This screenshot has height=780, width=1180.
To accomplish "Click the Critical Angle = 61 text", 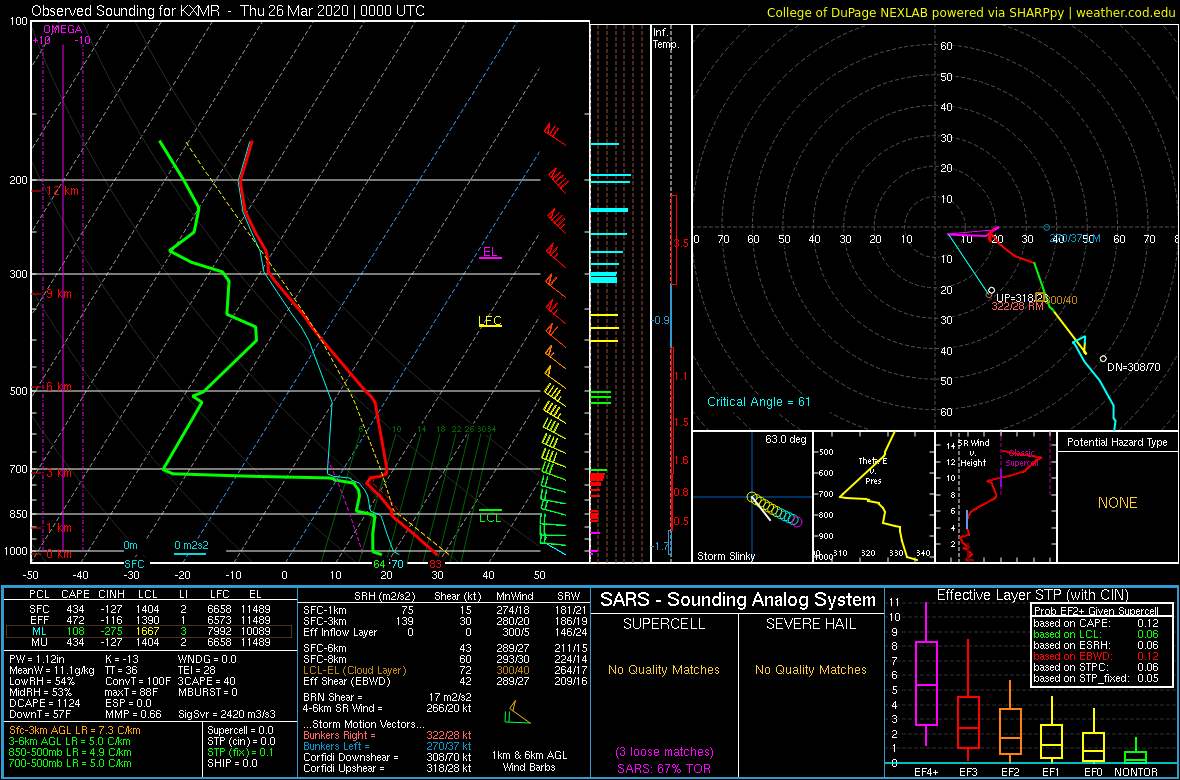I will click(x=759, y=402).
